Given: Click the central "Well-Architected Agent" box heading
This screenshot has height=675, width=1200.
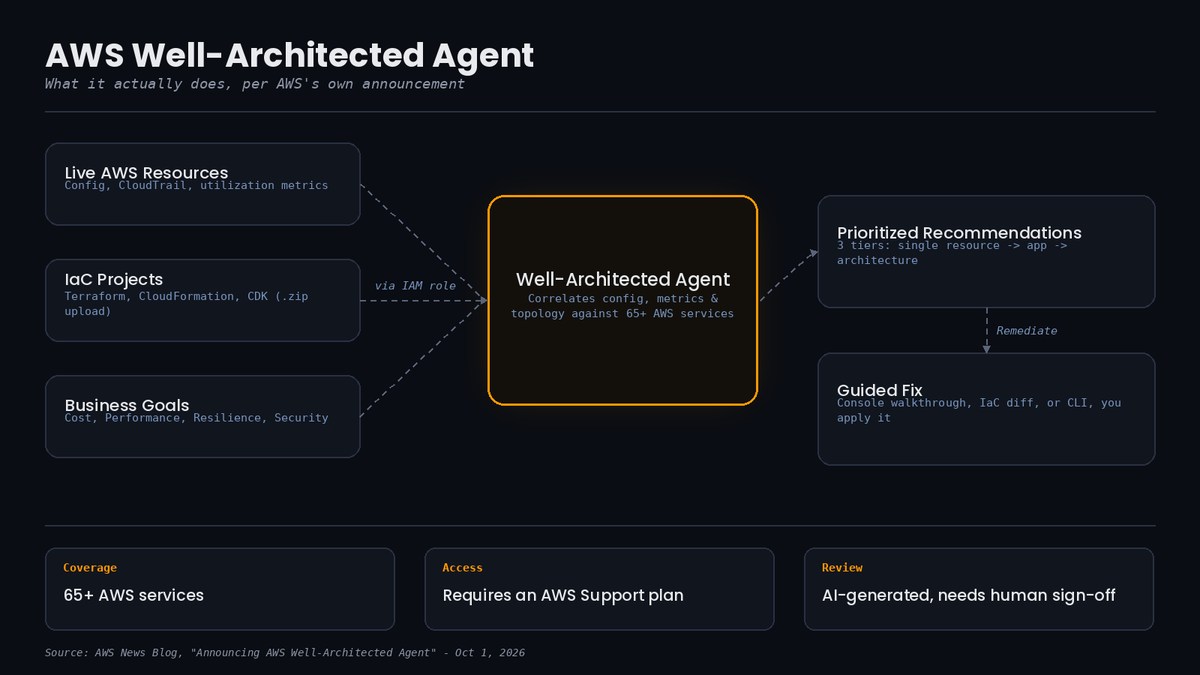Looking at the screenshot, I should (623, 280).
